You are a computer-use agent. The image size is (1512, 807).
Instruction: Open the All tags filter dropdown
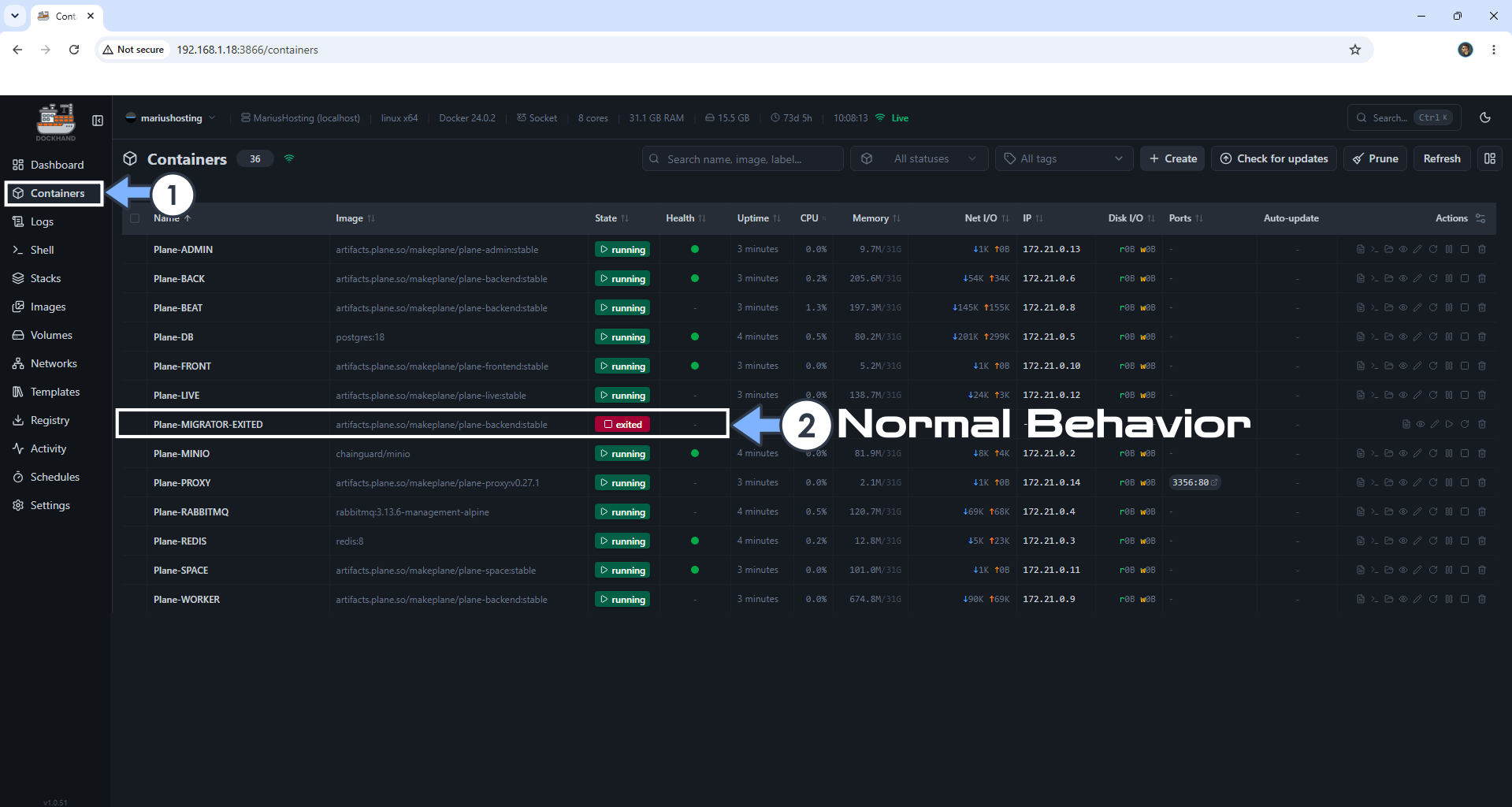point(1064,158)
